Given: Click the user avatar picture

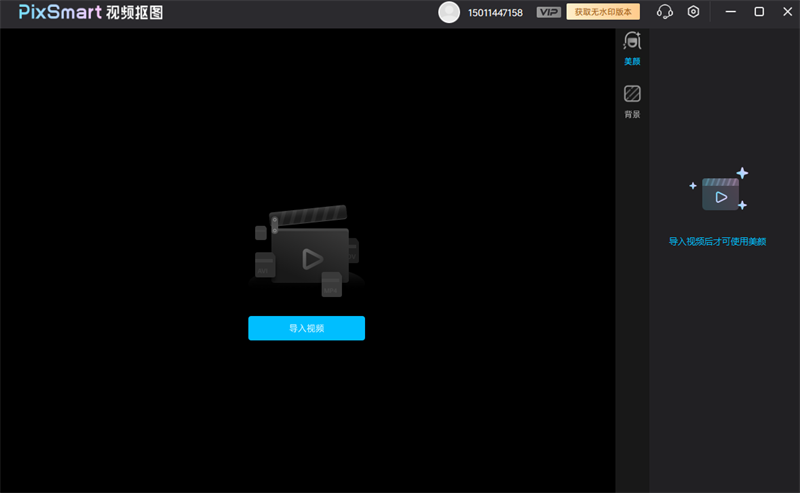Looking at the screenshot, I should pos(449,12).
